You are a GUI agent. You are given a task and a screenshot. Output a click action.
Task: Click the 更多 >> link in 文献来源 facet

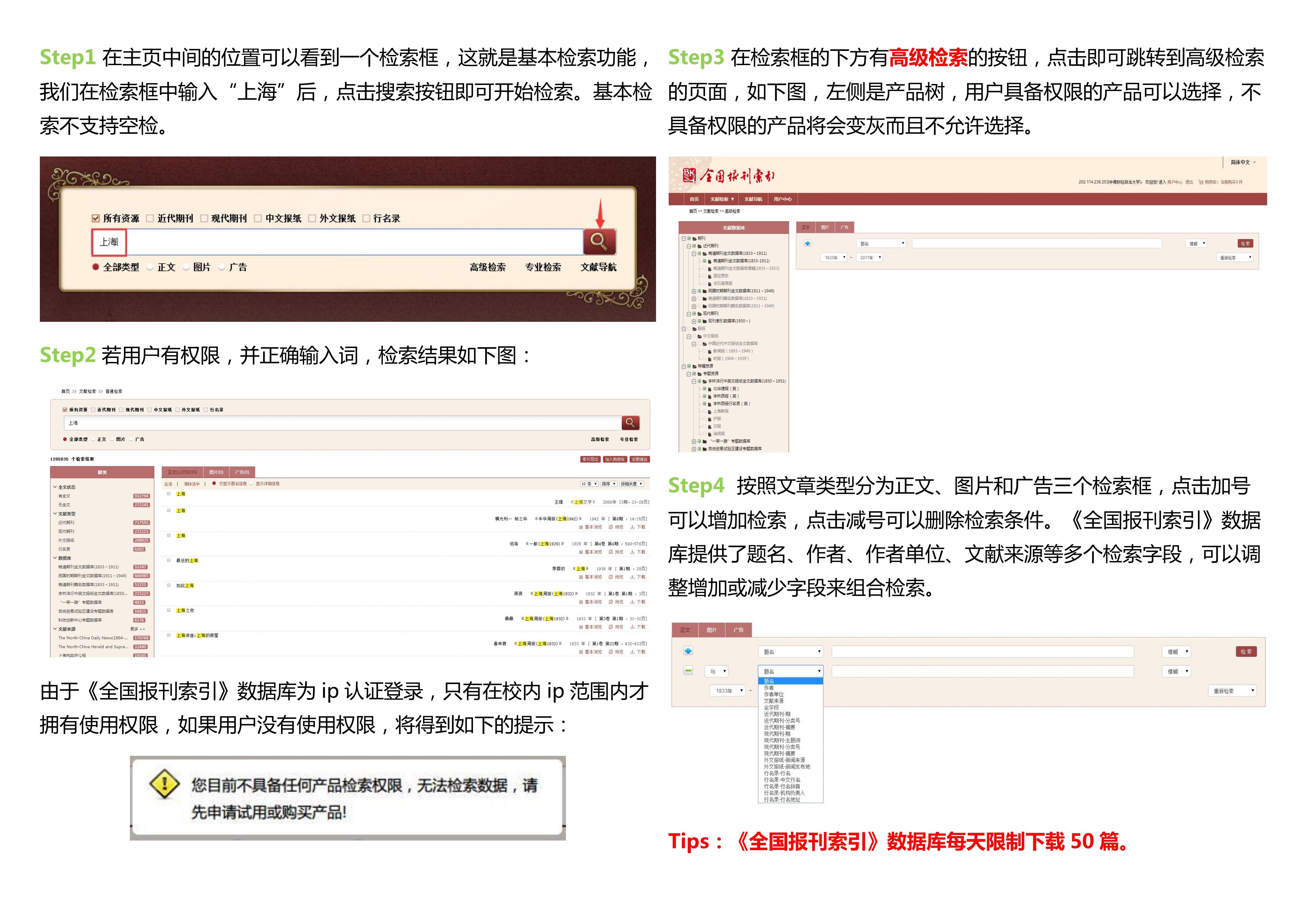point(138,629)
